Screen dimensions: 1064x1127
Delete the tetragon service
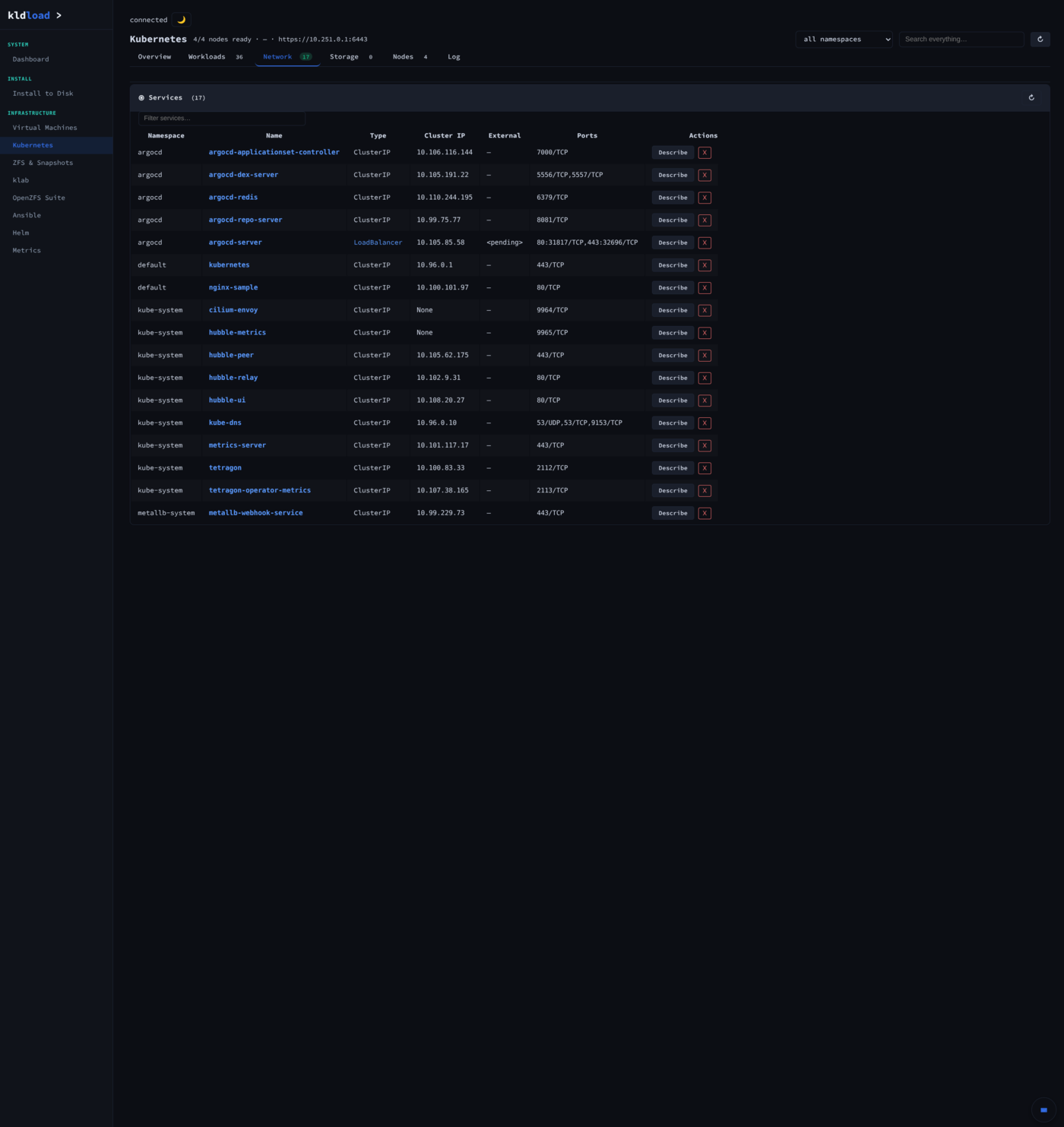pos(705,468)
